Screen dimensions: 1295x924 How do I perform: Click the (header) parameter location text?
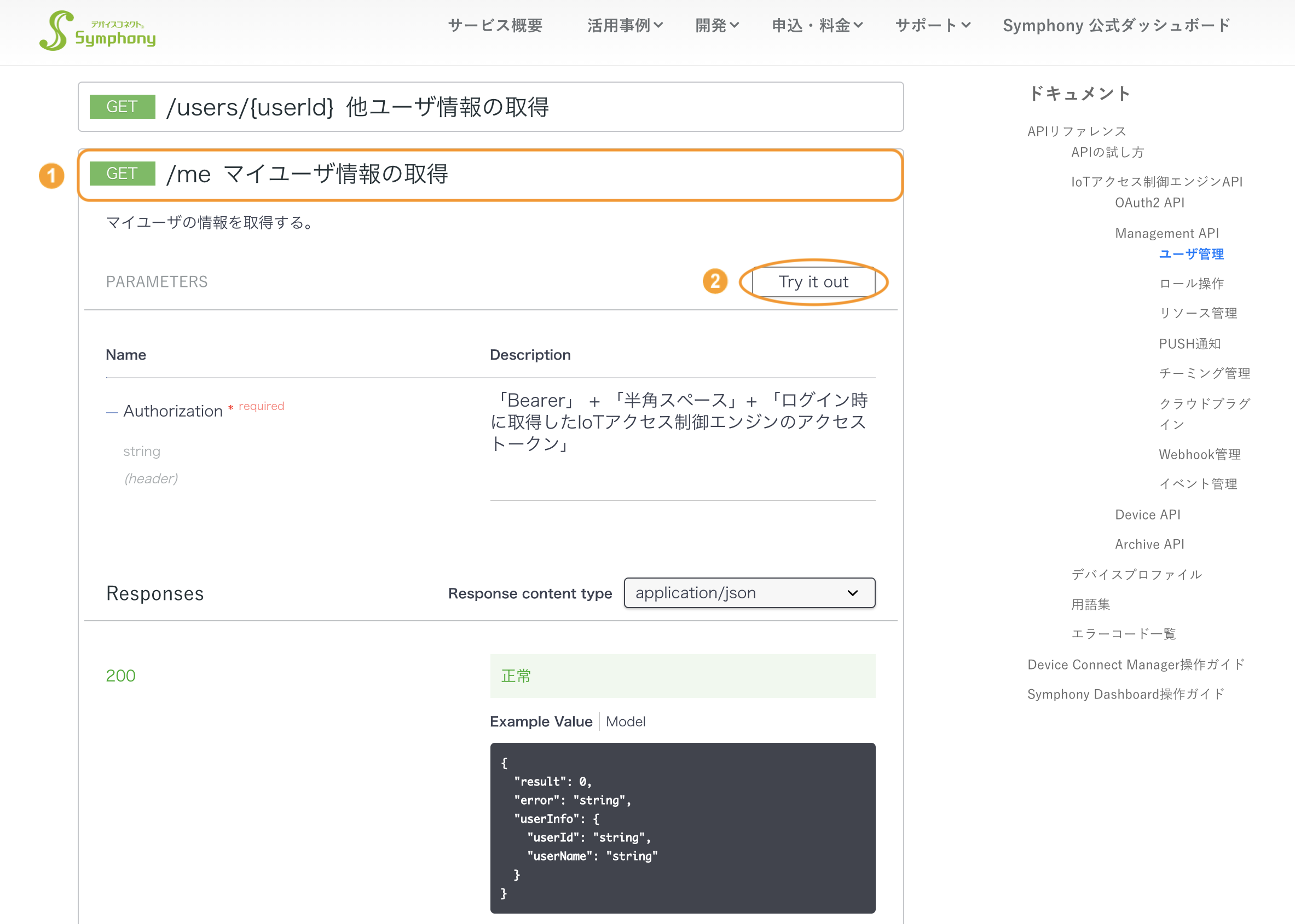(x=151, y=478)
